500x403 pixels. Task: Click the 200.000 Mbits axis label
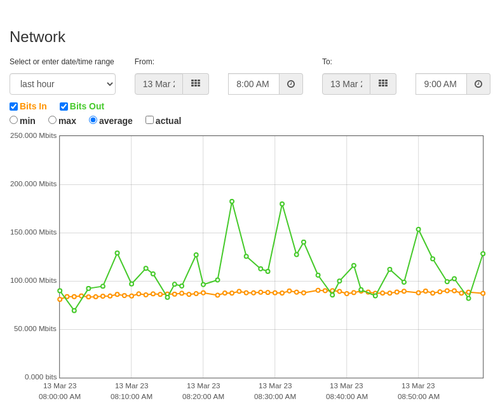click(x=33, y=184)
